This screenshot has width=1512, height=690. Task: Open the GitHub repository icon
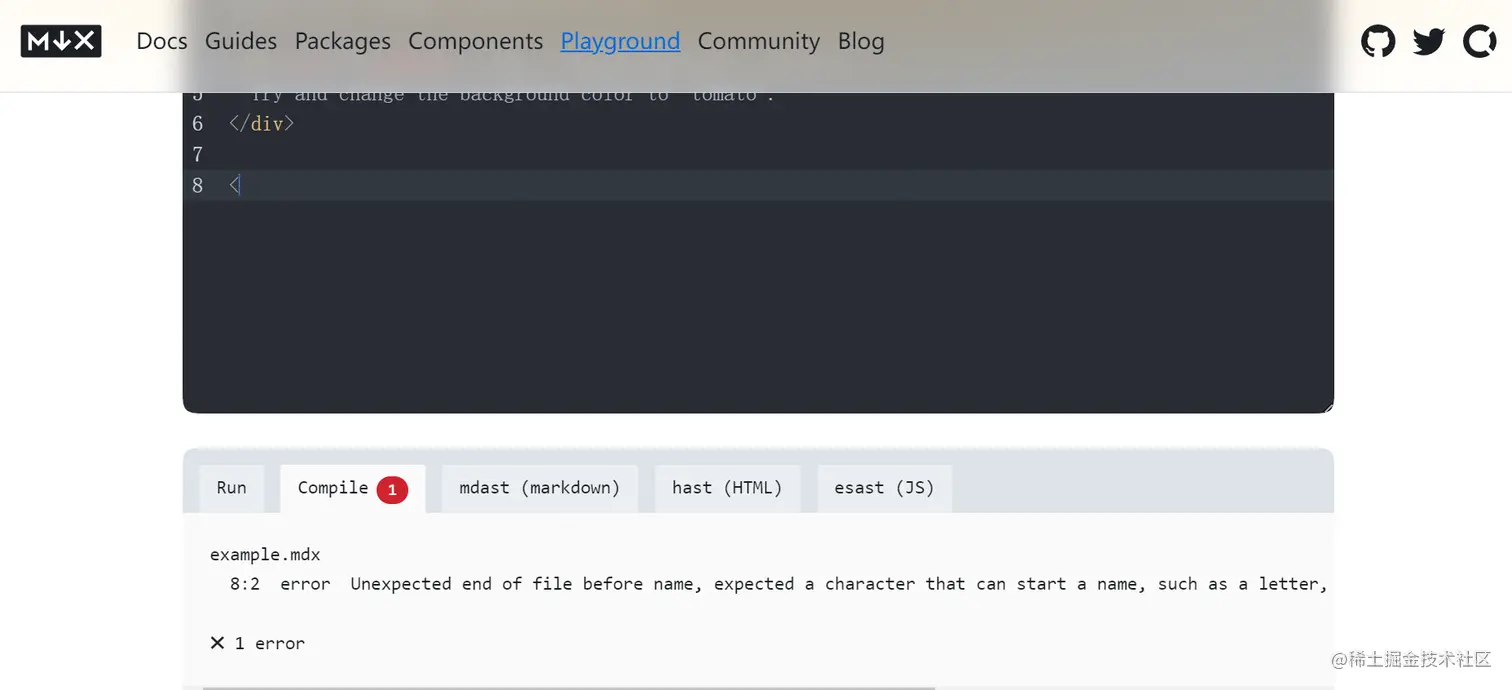[1378, 41]
